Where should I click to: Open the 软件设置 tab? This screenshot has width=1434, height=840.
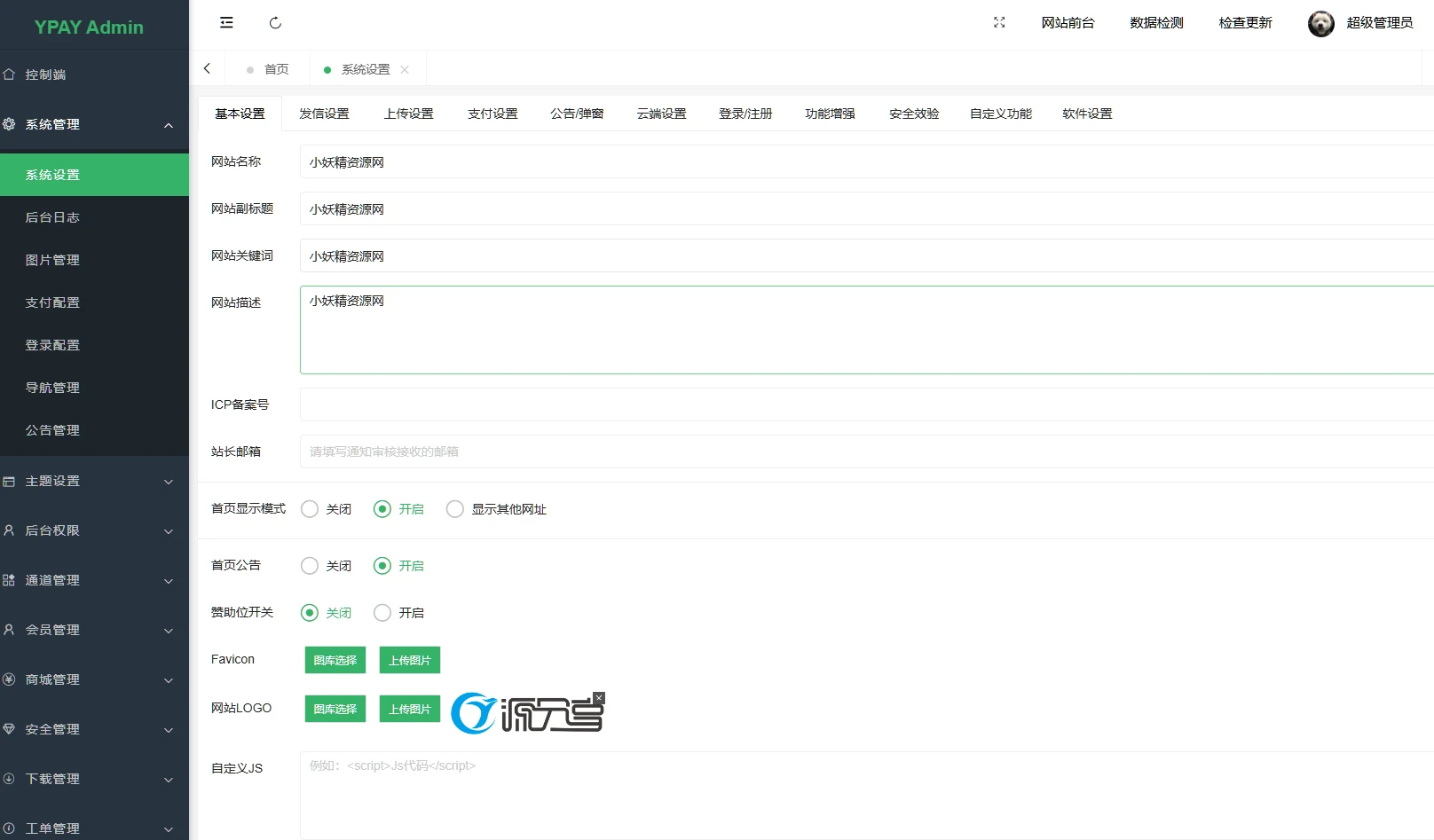[1087, 114]
